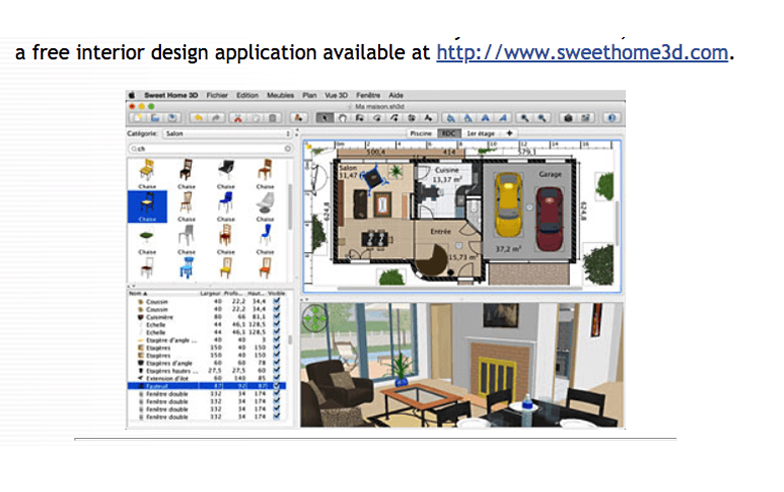Select the Cuisinière furniture row
This screenshot has width=784, height=492.
(x=206, y=317)
